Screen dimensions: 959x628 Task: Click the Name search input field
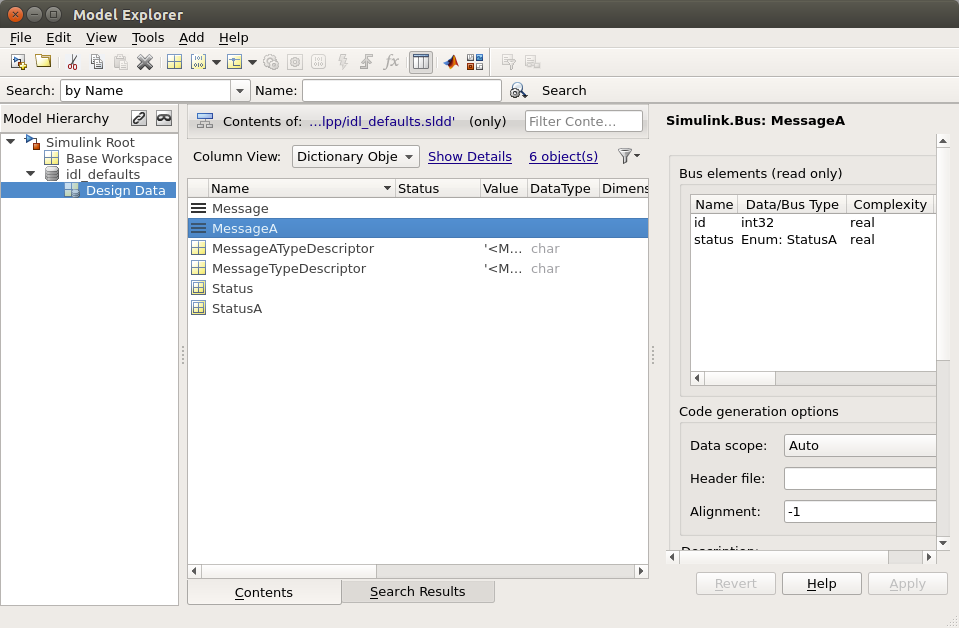(402, 91)
